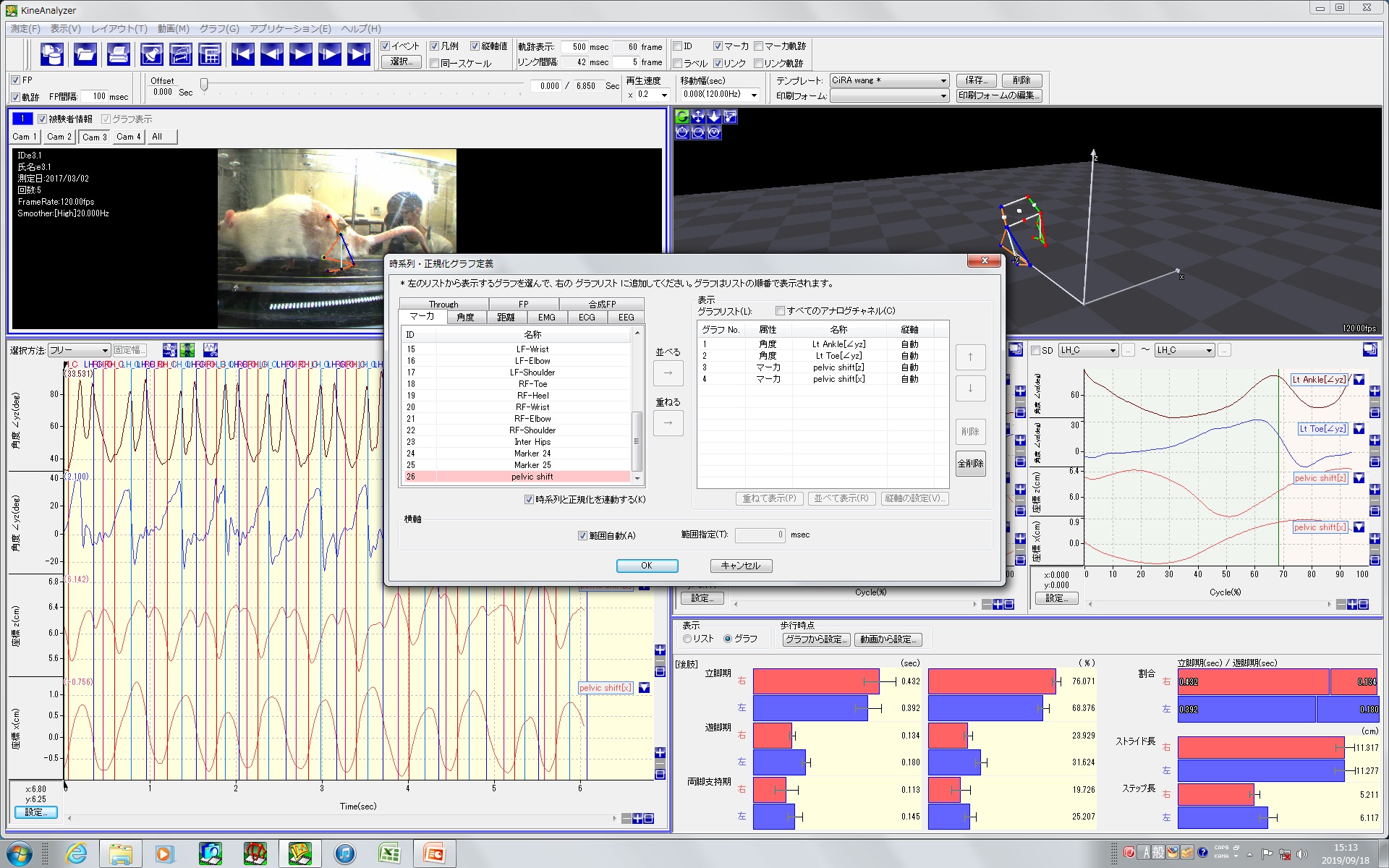Screen dimensions: 1389x868
Task: Click the 全削除 button
Action: point(970,464)
